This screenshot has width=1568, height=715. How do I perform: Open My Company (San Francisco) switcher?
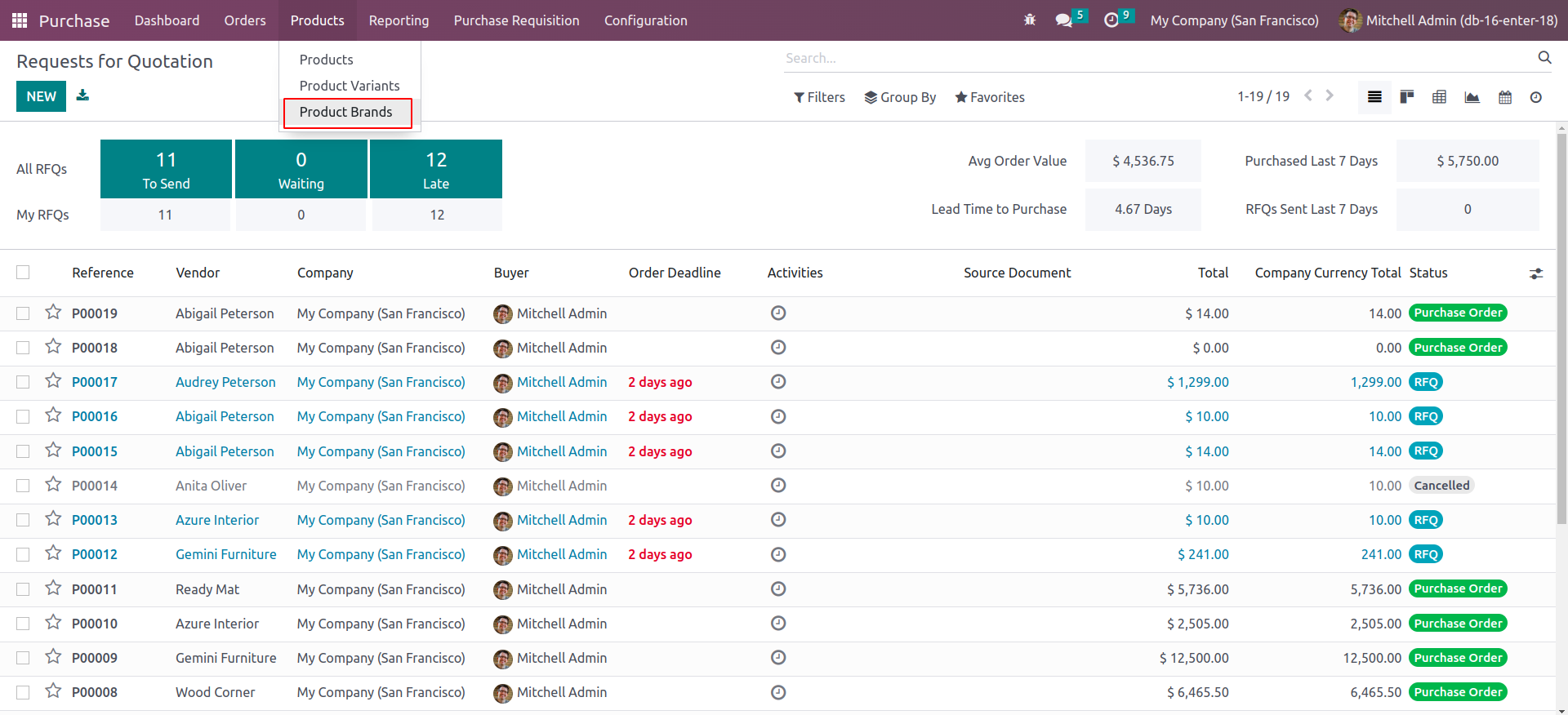pyautogui.click(x=1234, y=20)
